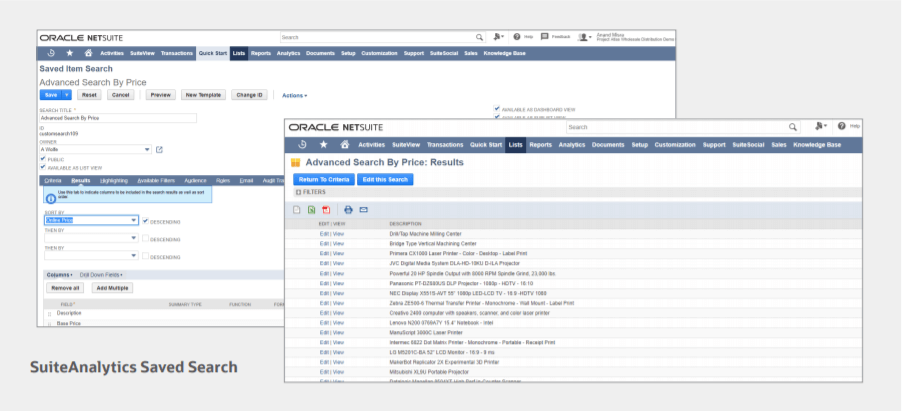Open Recent Records icon in the Results window
This screenshot has height=411, width=904.
coord(302,145)
